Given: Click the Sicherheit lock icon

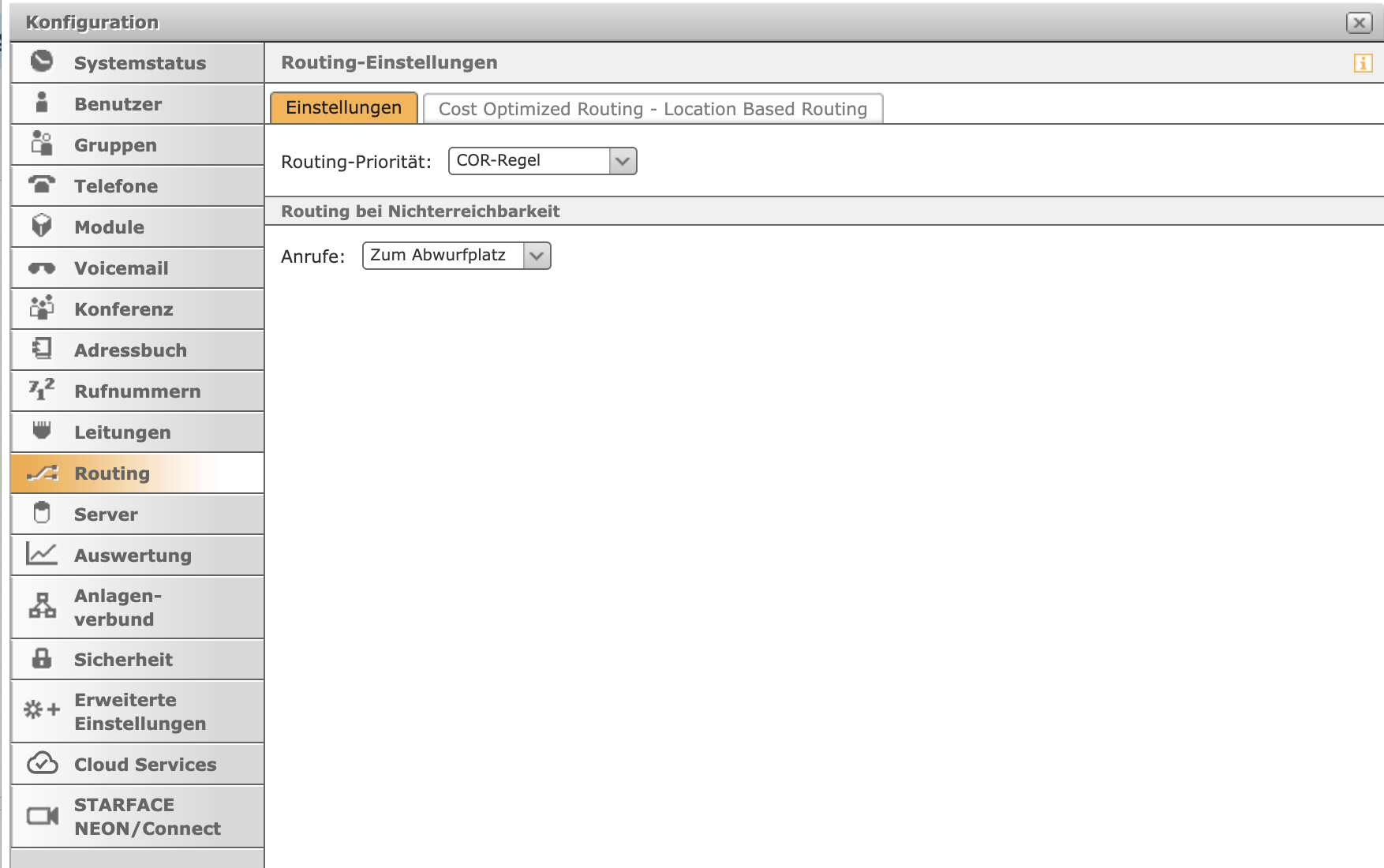Looking at the screenshot, I should point(42,657).
